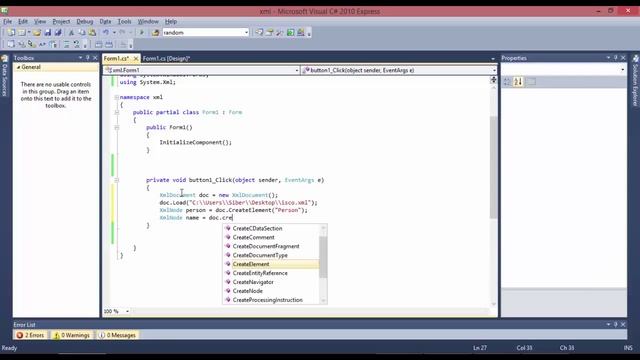
Task: Open the 'random' find combo box
Action: click(247, 33)
